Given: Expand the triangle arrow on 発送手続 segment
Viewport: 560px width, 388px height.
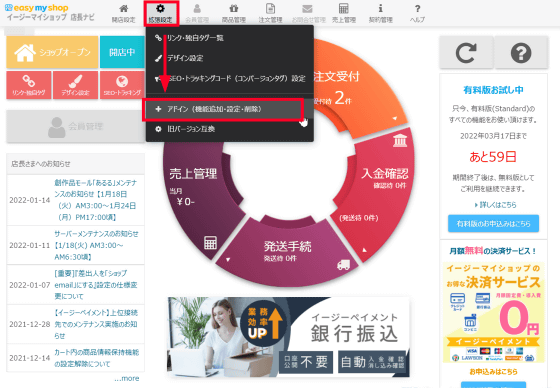Looking at the screenshot, I should click(228, 259).
